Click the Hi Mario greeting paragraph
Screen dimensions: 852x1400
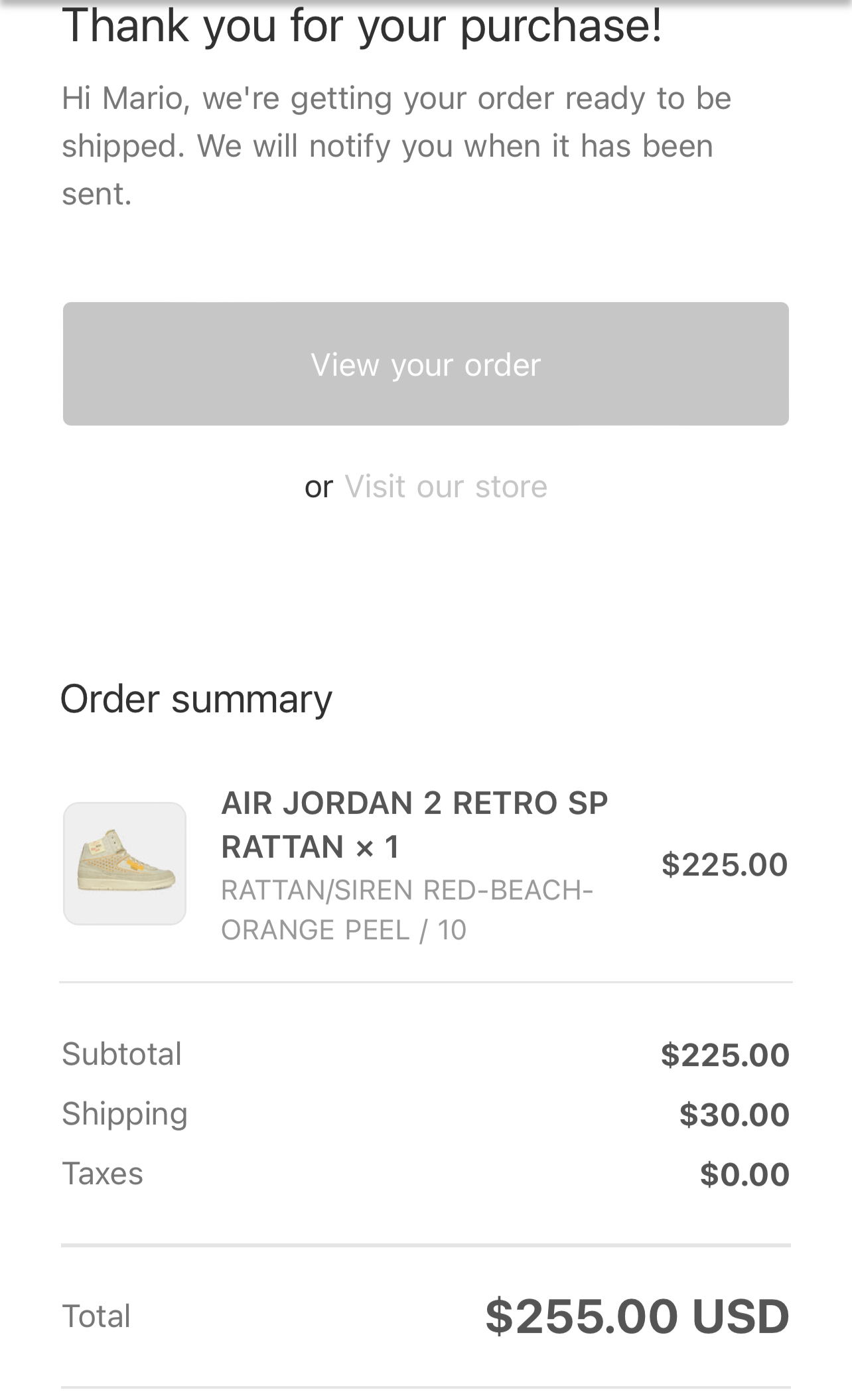pyautogui.click(x=396, y=146)
